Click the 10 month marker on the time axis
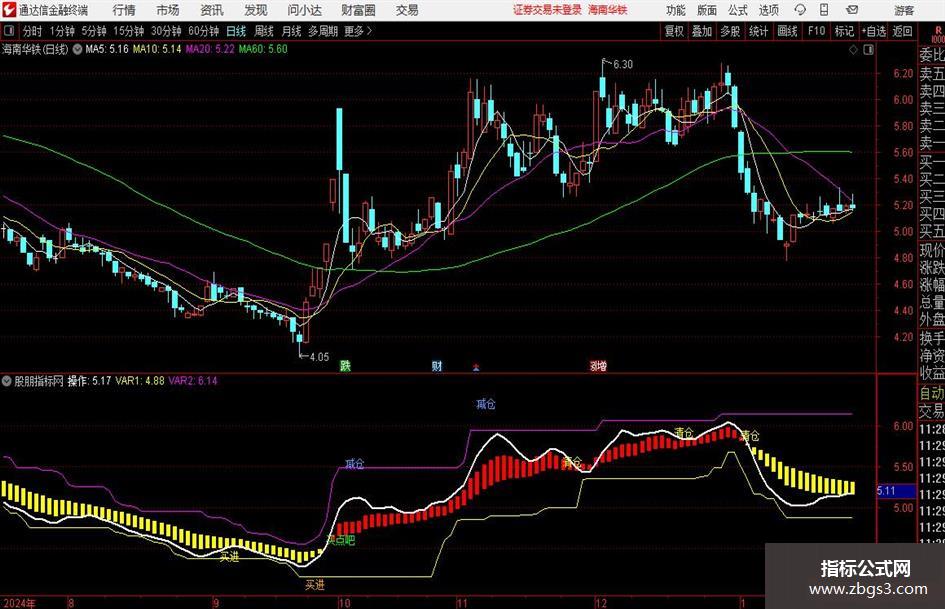 click(344, 603)
